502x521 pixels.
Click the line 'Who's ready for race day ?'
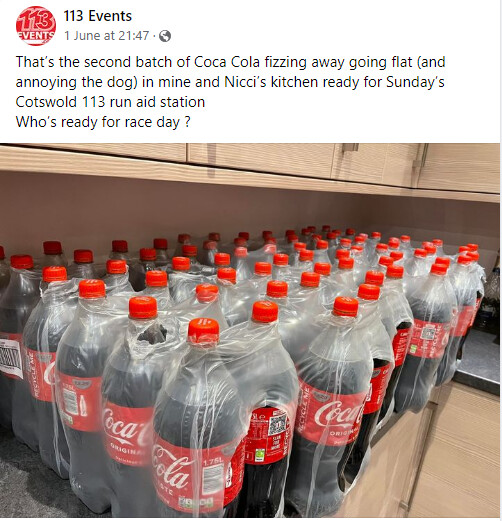coord(103,122)
